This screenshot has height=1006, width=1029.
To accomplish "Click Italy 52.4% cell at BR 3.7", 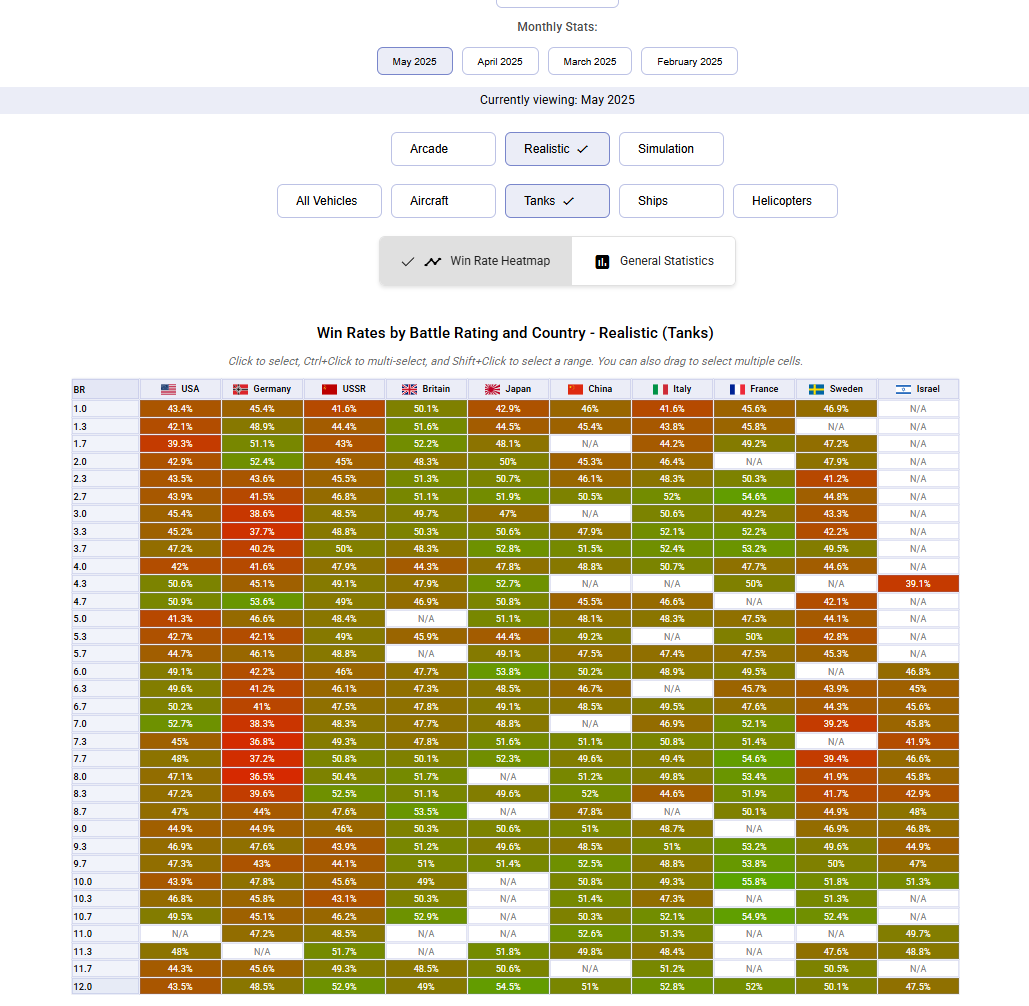I will [672, 549].
